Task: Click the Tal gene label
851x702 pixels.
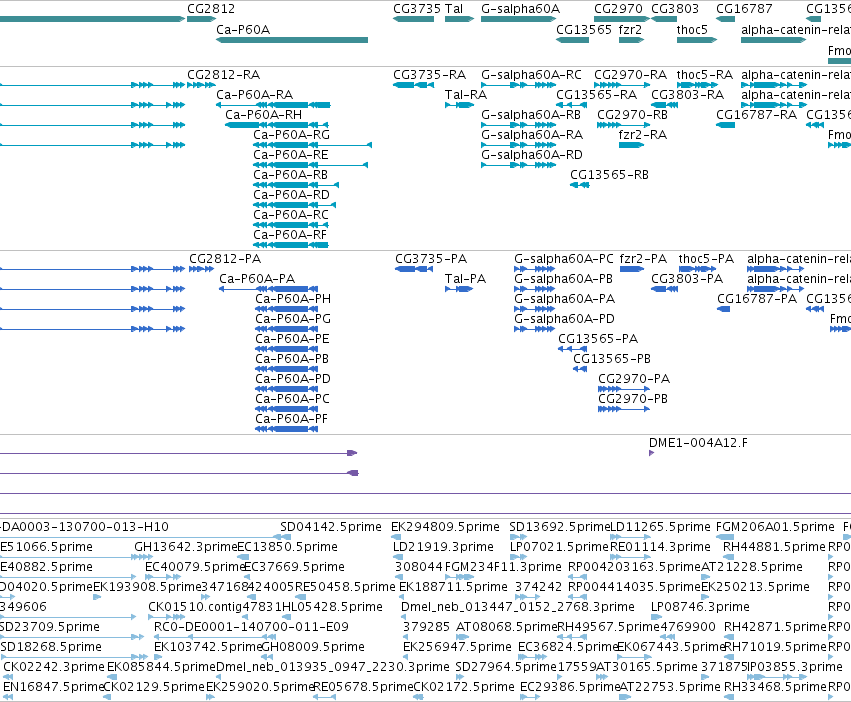Action: pyautogui.click(x=454, y=9)
